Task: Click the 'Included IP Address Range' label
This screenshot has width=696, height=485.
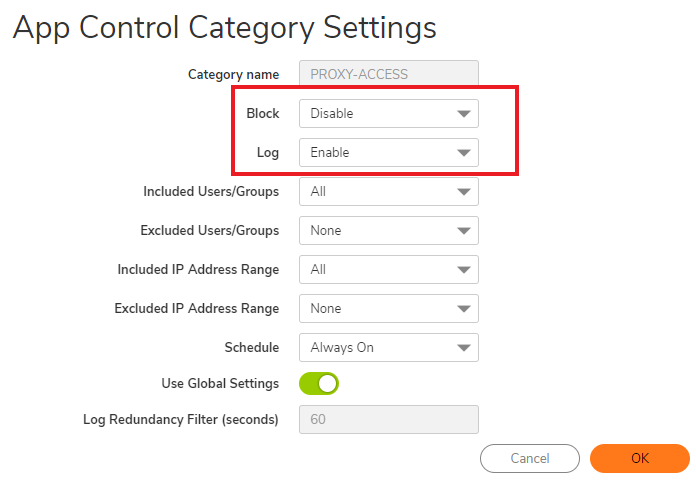Action: (198, 269)
